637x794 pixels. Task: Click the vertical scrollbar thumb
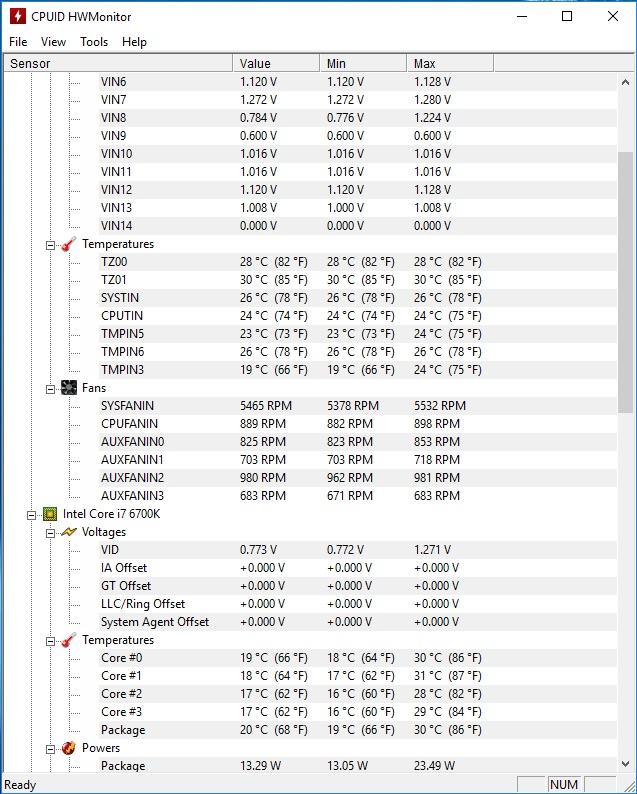(x=626, y=282)
